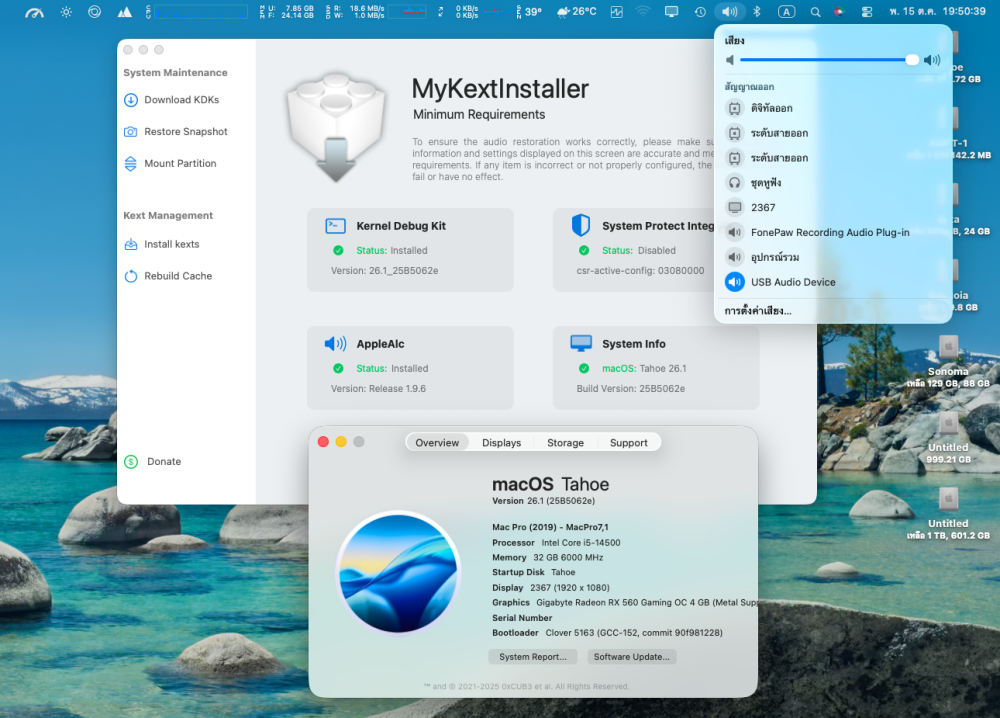
Task: Click the brightness sun icon in menu bar
Action: (66, 11)
